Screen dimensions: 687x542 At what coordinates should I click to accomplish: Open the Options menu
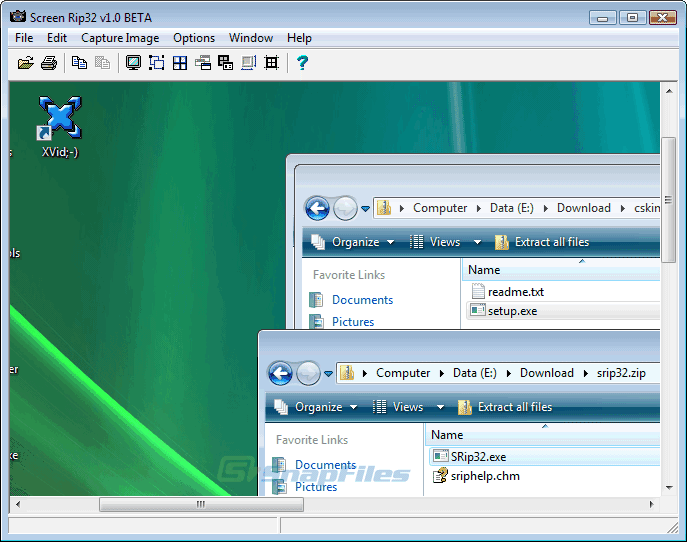(194, 38)
